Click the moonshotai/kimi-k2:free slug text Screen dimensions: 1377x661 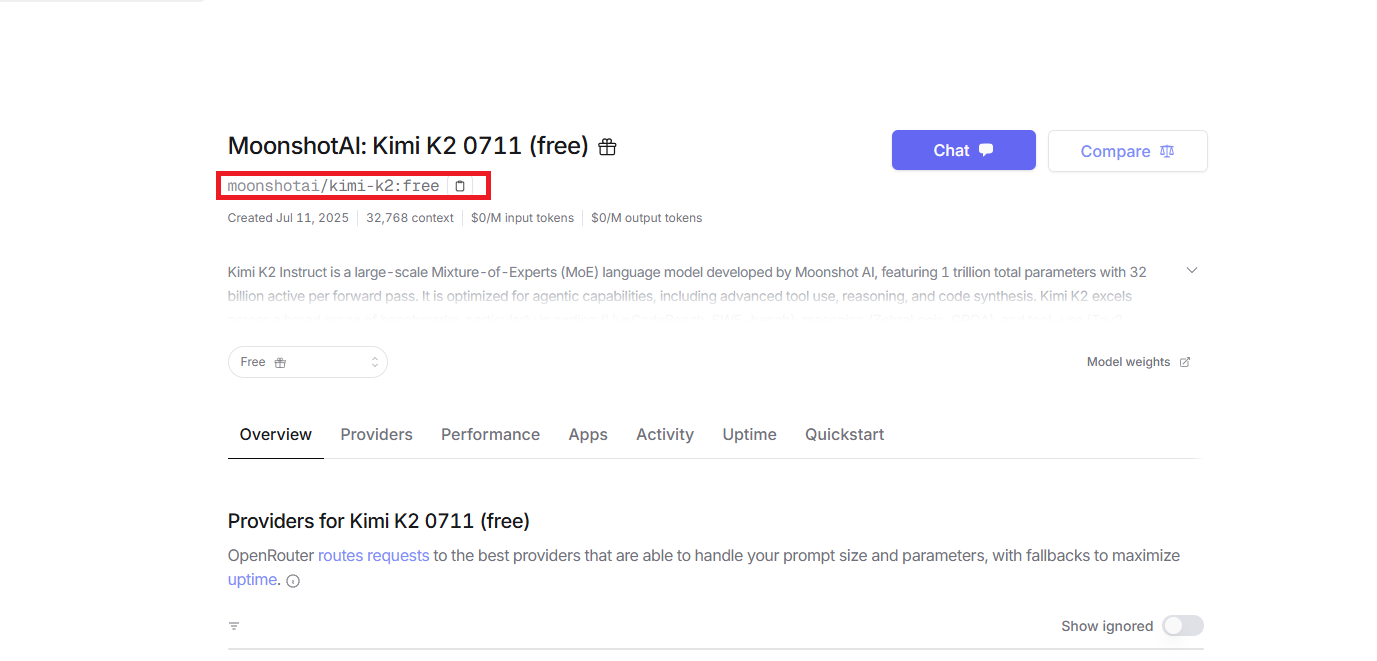pyautogui.click(x=333, y=186)
